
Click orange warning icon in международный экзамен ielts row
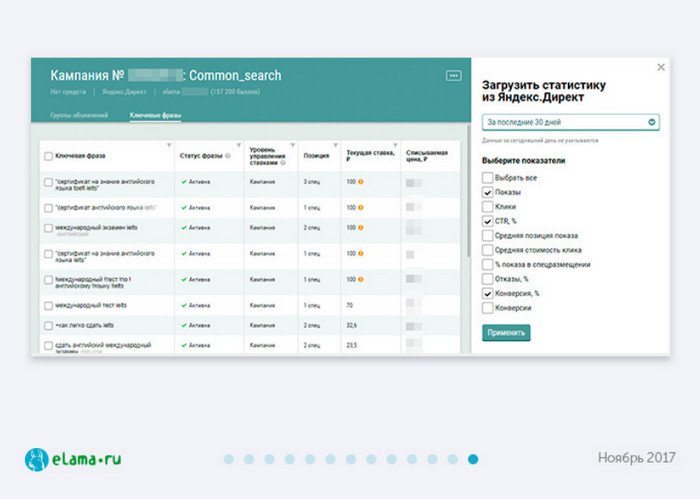[361, 228]
